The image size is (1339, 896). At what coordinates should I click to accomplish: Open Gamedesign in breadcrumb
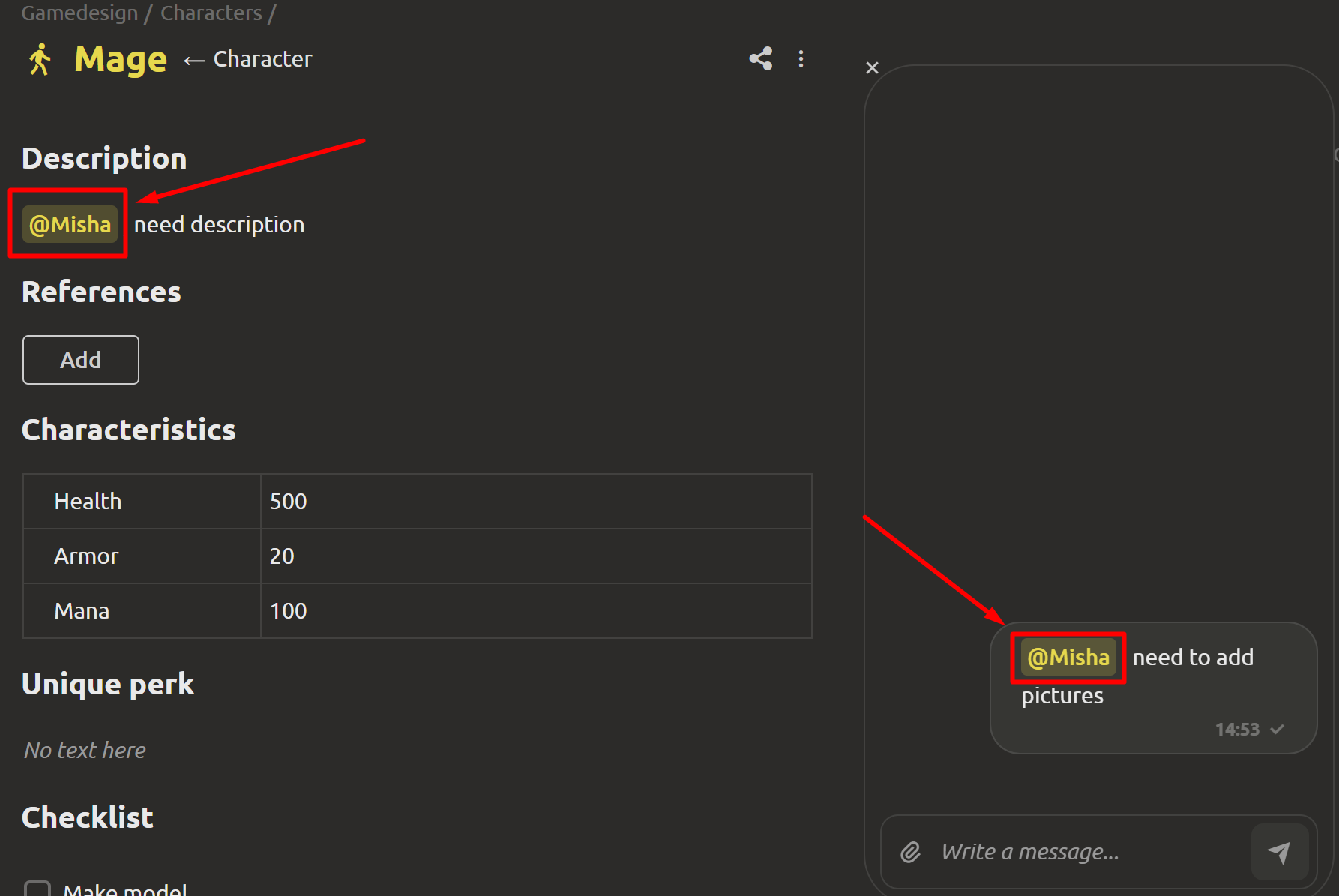(79, 13)
